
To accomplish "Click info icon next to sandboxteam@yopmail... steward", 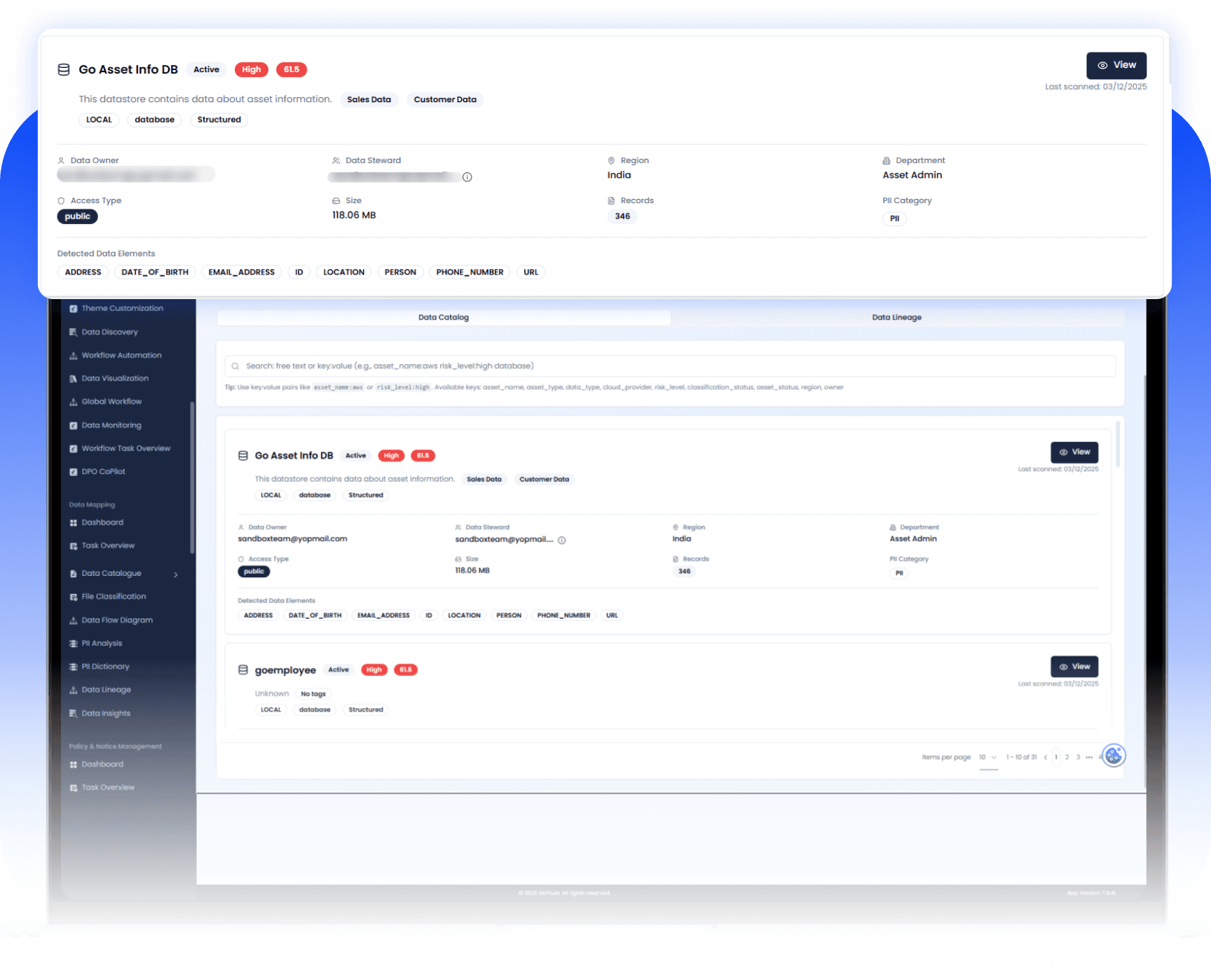I will [562, 540].
